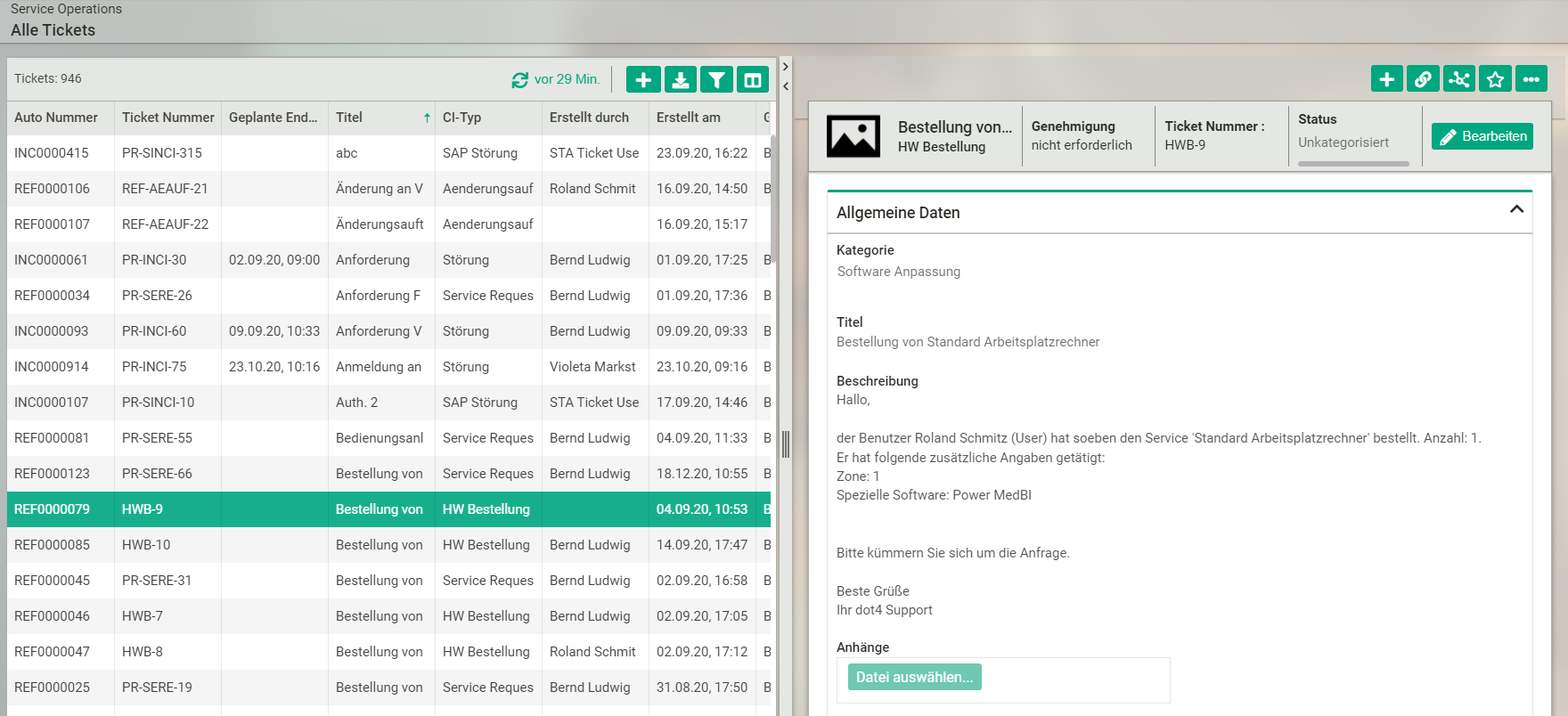The height and width of the screenshot is (716, 1568).
Task: Click creator cell 'Violeta Markst'
Action: click(x=592, y=367)
